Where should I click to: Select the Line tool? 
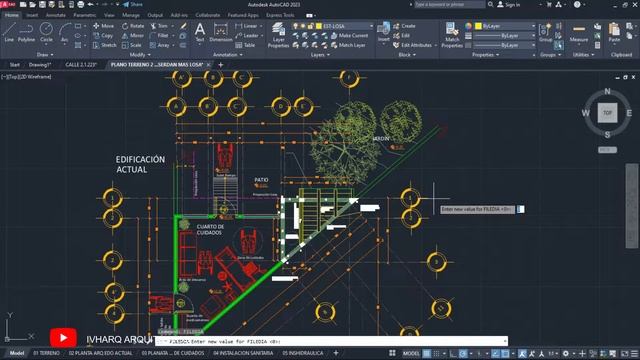(9, 33)
